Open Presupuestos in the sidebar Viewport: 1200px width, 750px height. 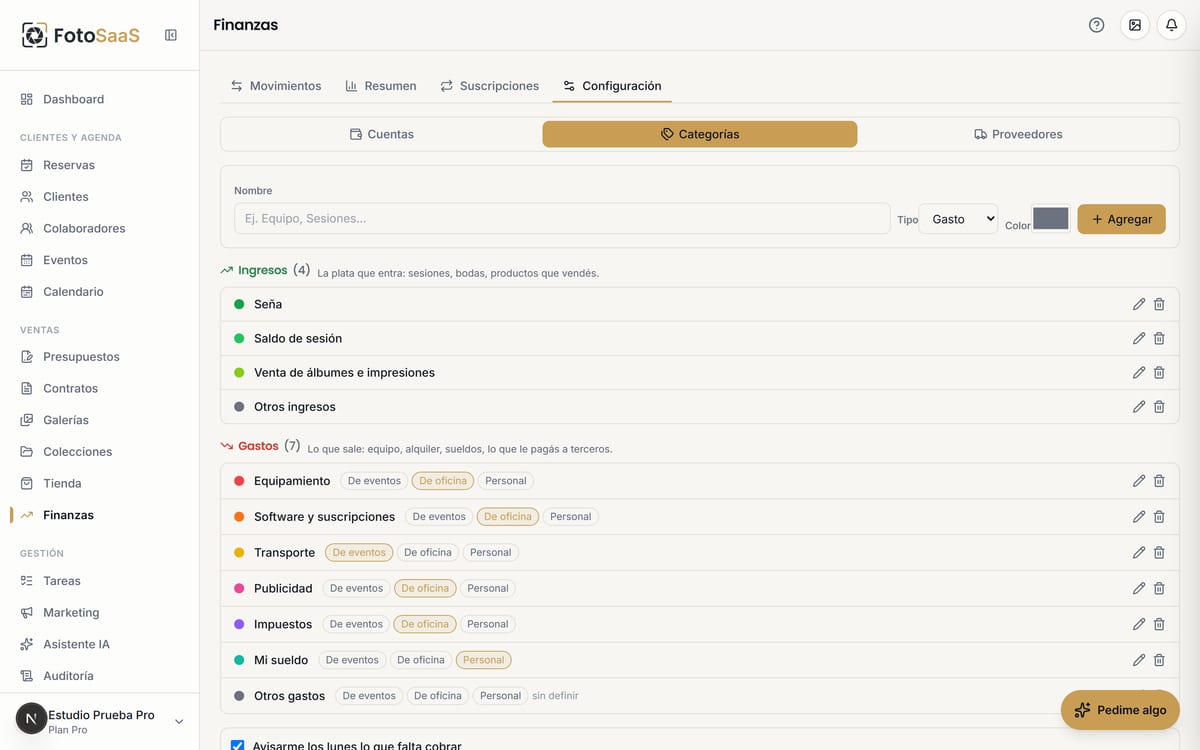coord(100,357)
